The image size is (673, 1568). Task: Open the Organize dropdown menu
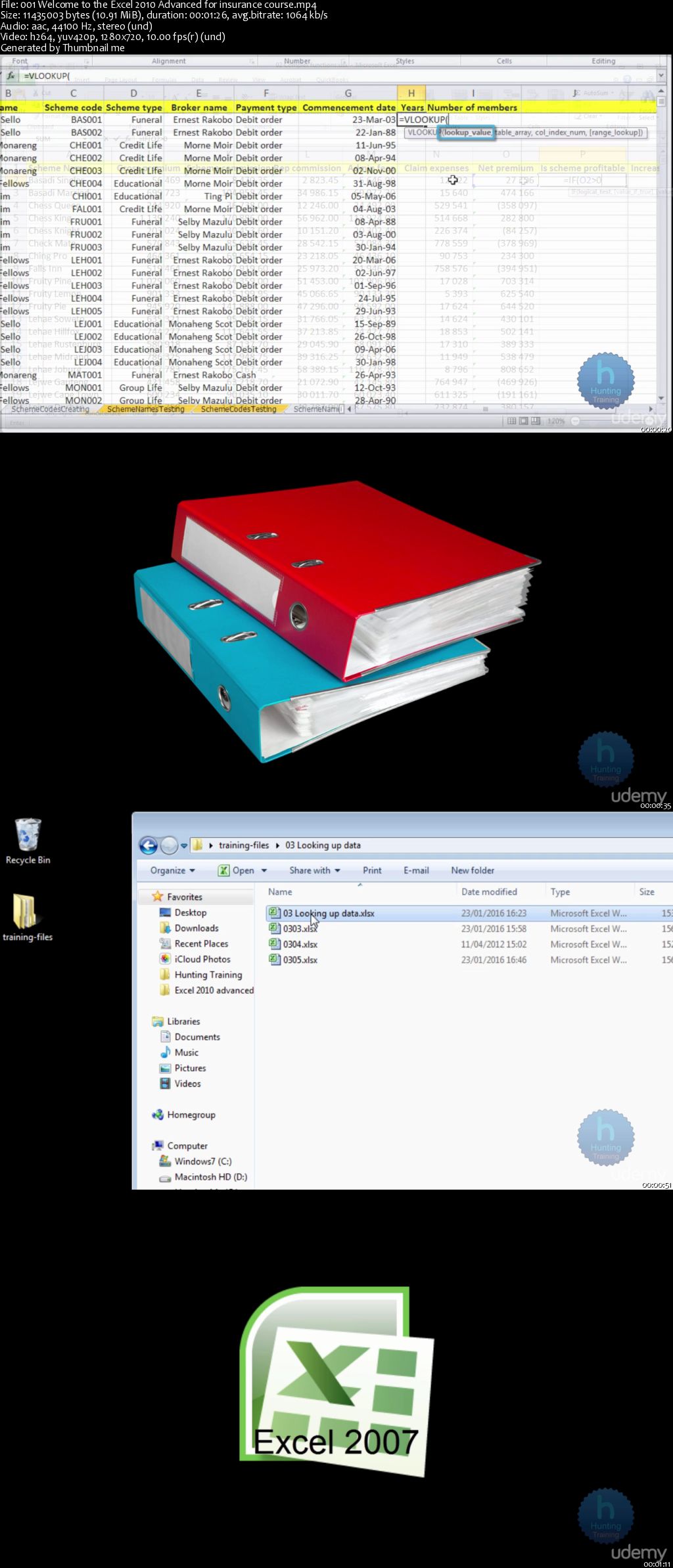[x=173, y=870]
